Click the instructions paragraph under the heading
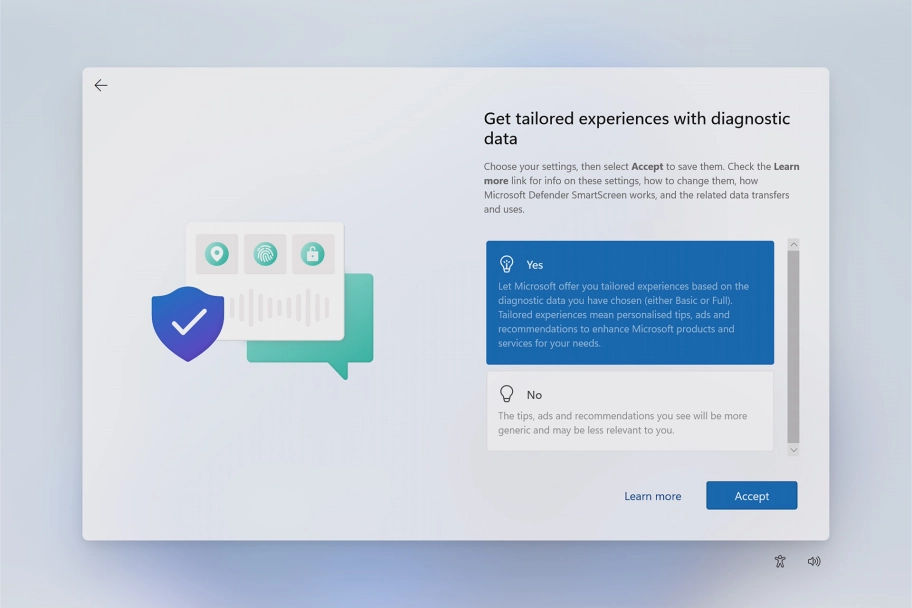This screenshot has width=912, height=608. [641, 188]
